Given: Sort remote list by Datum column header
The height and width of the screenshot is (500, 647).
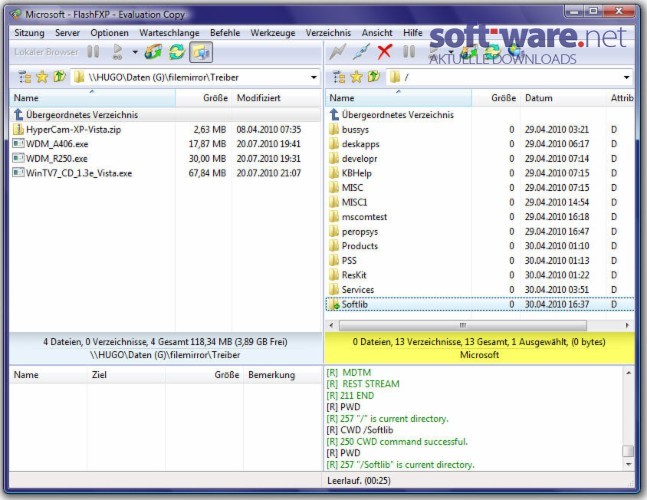Looking at the screenshot, I should point(564,98).
